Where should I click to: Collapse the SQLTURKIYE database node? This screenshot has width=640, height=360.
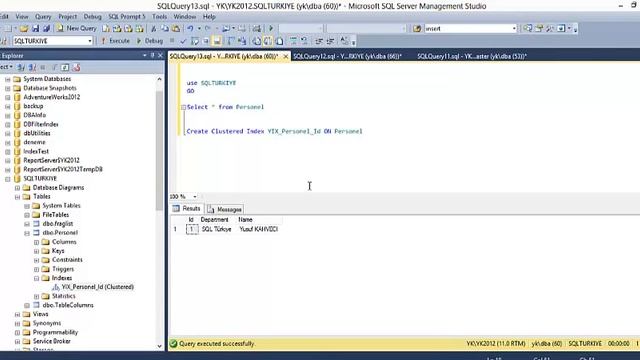pyautogui.click(x=7, y=179)
